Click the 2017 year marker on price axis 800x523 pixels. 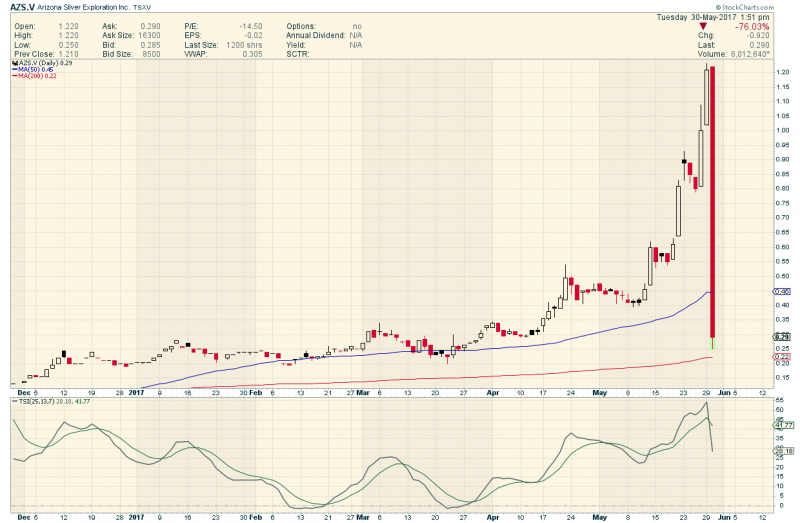(x=136, y=393)
